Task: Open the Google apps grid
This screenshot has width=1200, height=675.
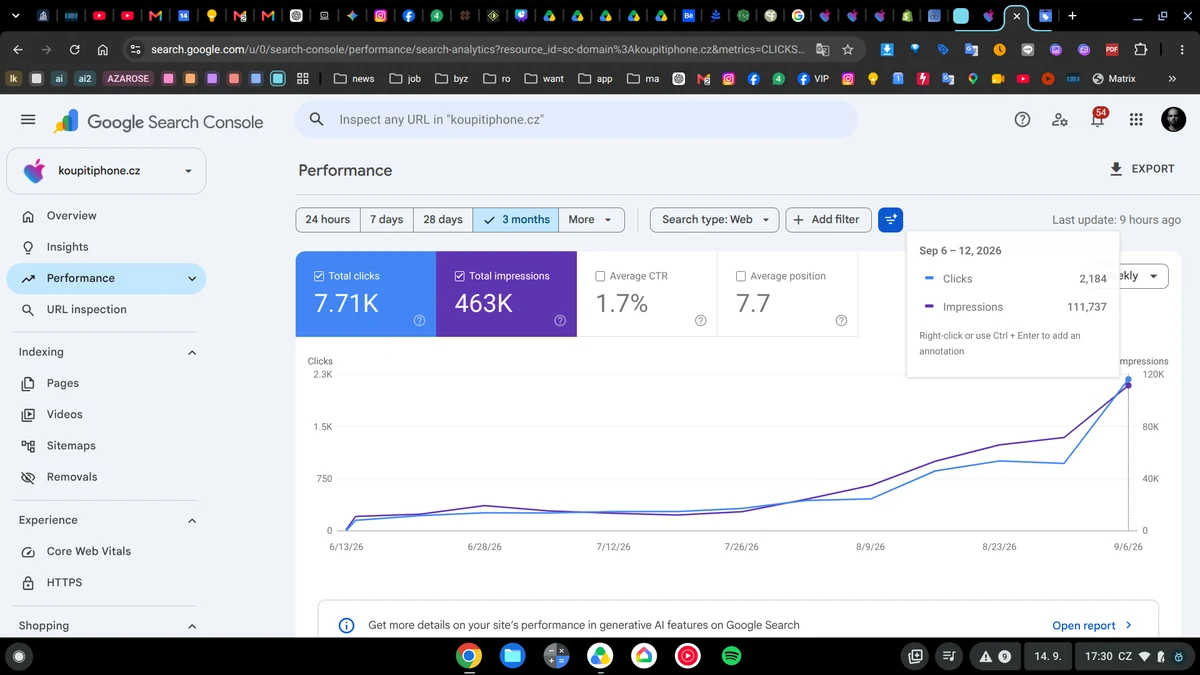Action: pos(1136,120)
